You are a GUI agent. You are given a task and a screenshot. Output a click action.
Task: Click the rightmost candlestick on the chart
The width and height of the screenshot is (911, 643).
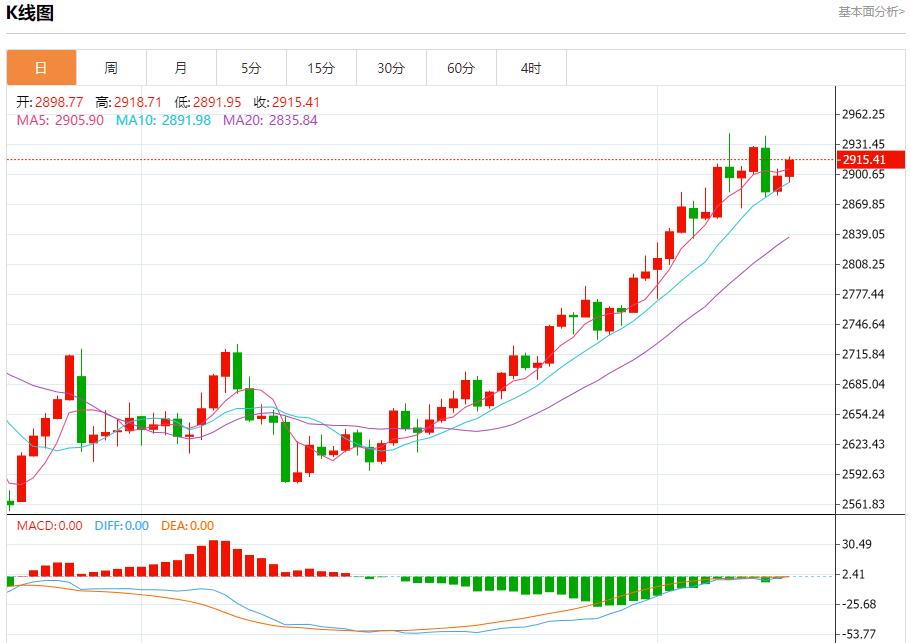(x=789, y=168)
